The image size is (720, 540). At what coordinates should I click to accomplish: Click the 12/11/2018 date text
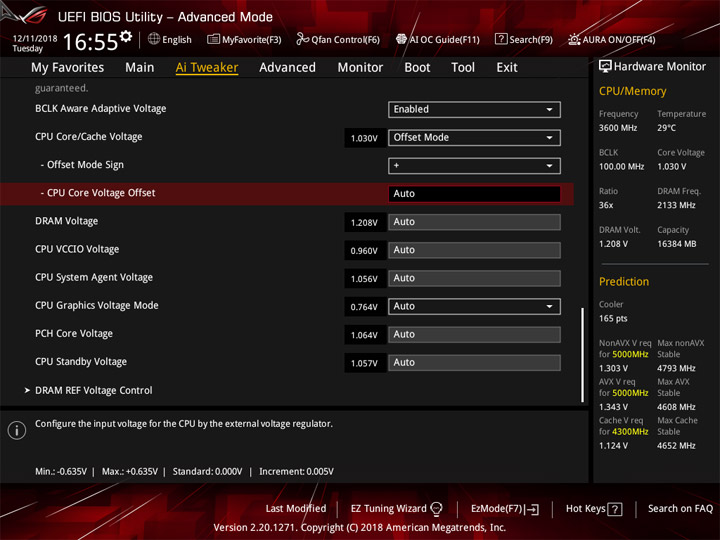[x=35, y=39]
